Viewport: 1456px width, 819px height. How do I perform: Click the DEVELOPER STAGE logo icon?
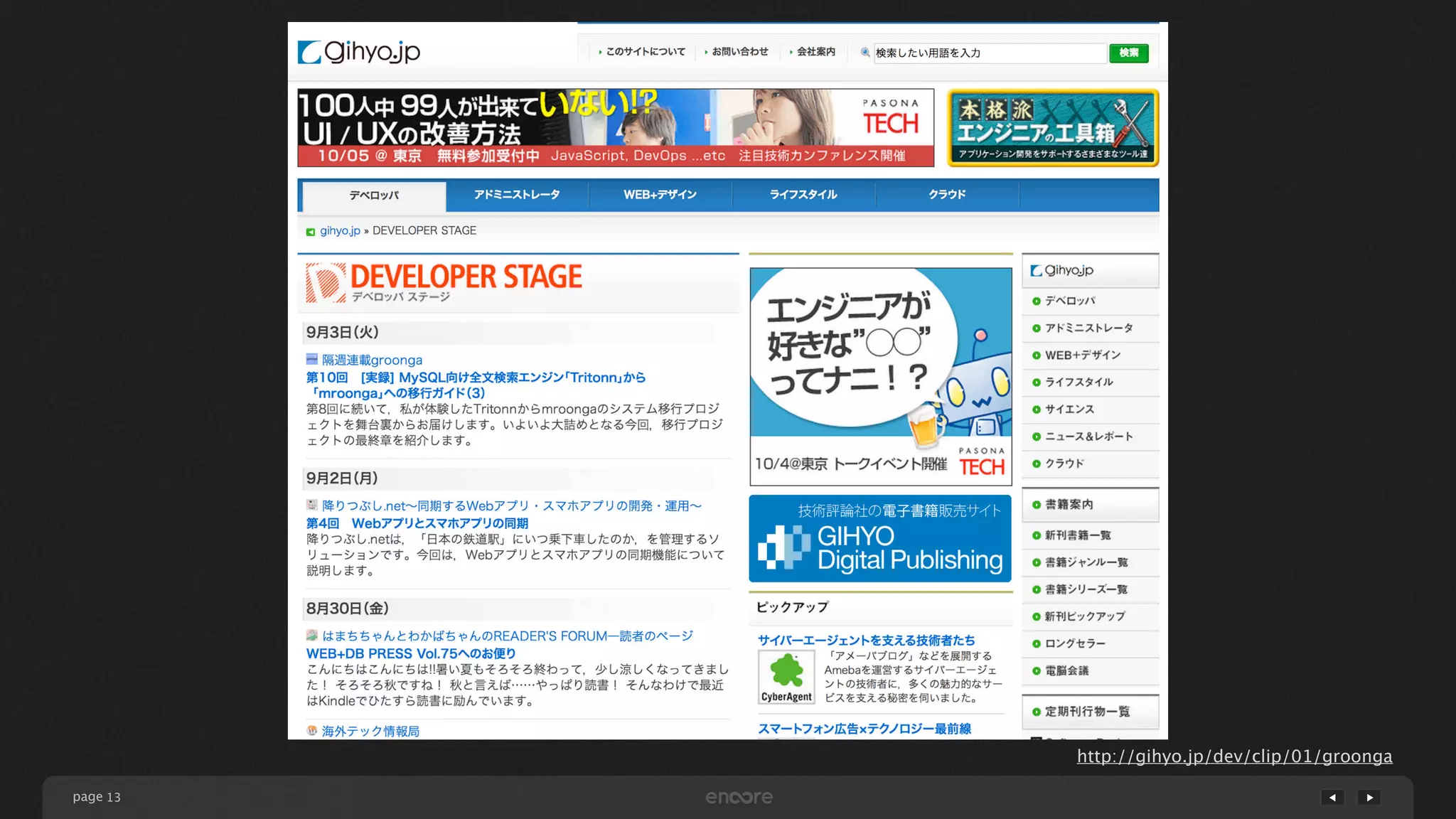(x=326, y=283)
